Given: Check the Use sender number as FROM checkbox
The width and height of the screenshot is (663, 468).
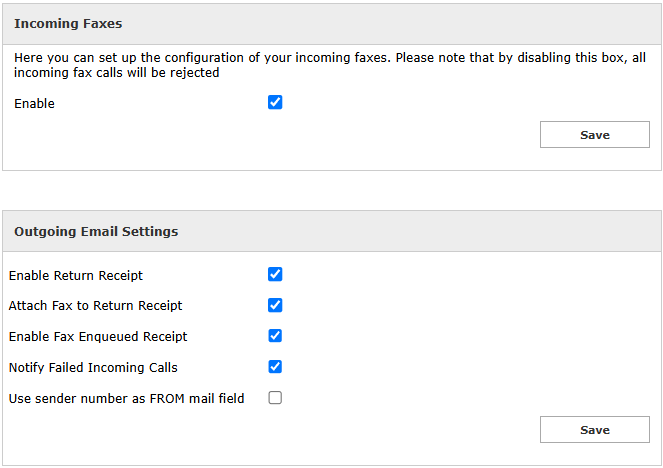Looking at the screenshot, I should coord(275,398).
